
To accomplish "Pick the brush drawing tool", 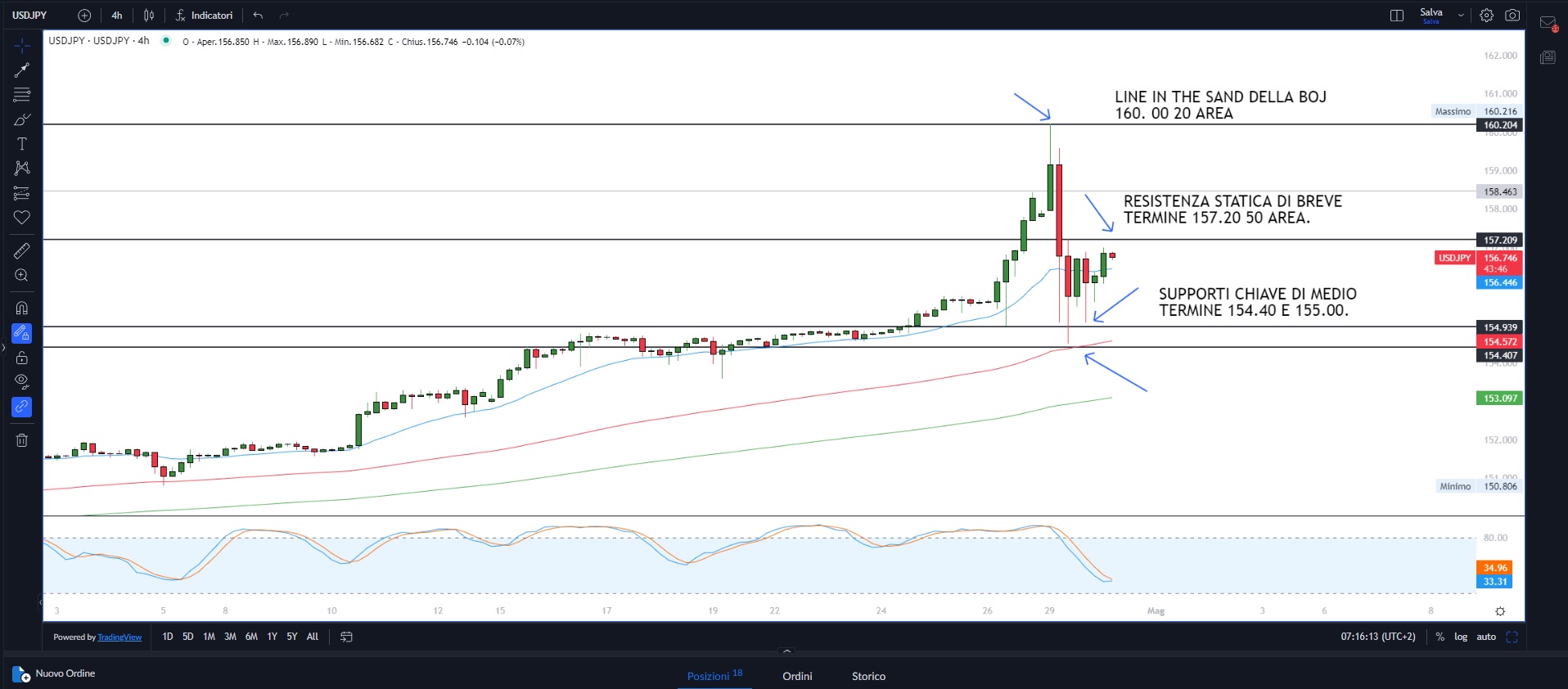I will click(x=22, y=119).
